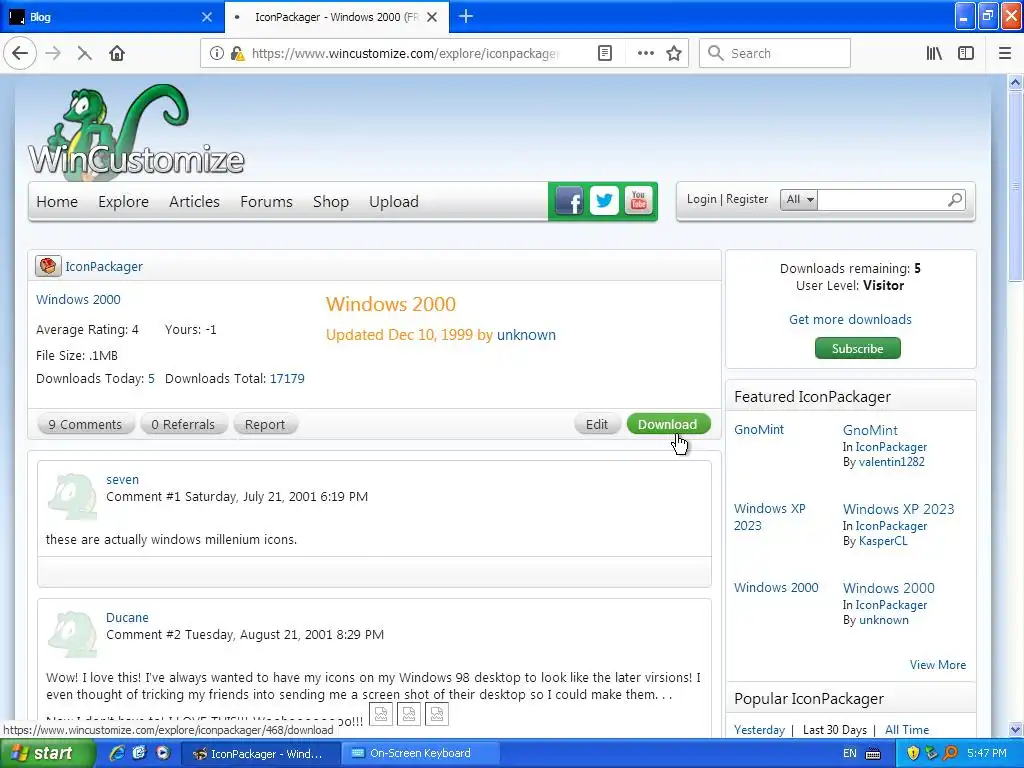The width and height of the screenshot is (1024, 768).
Task: Select the All Time popular filter
Action: (x=906, y=729)
